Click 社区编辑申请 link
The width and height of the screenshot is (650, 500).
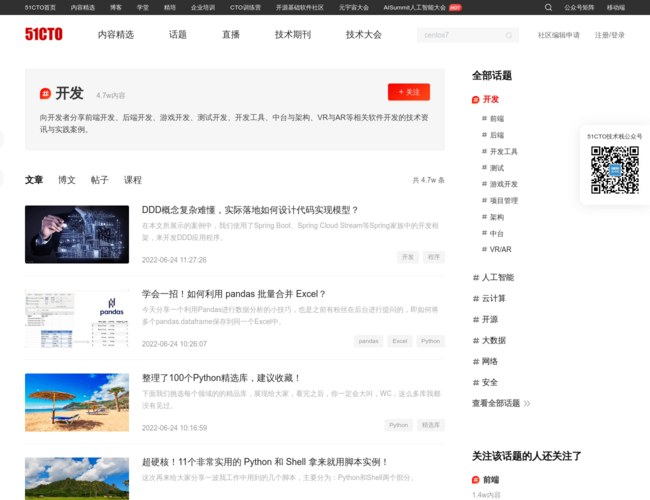[x=558, y=35]
